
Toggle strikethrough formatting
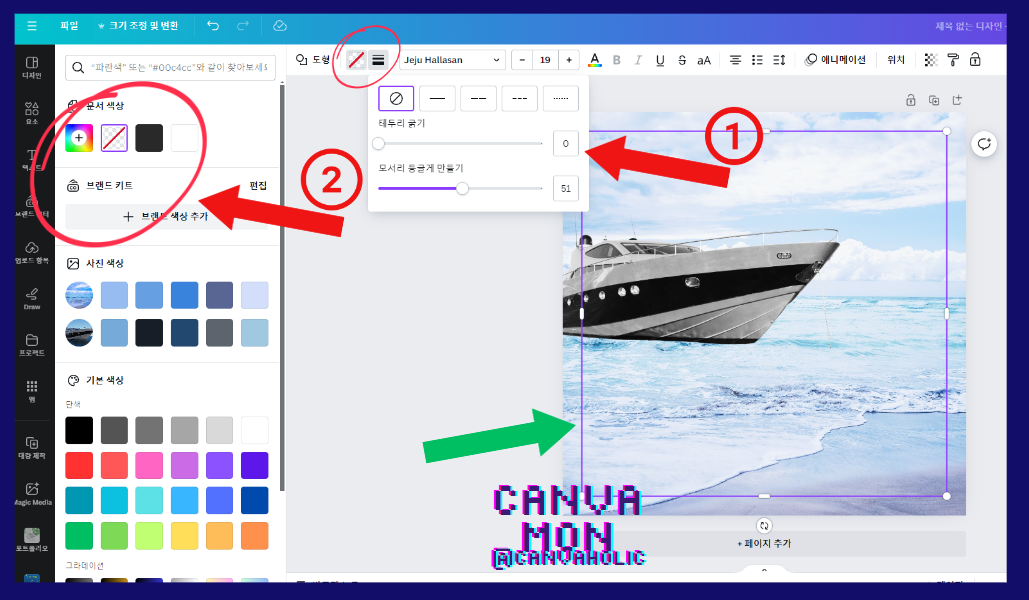682,60
